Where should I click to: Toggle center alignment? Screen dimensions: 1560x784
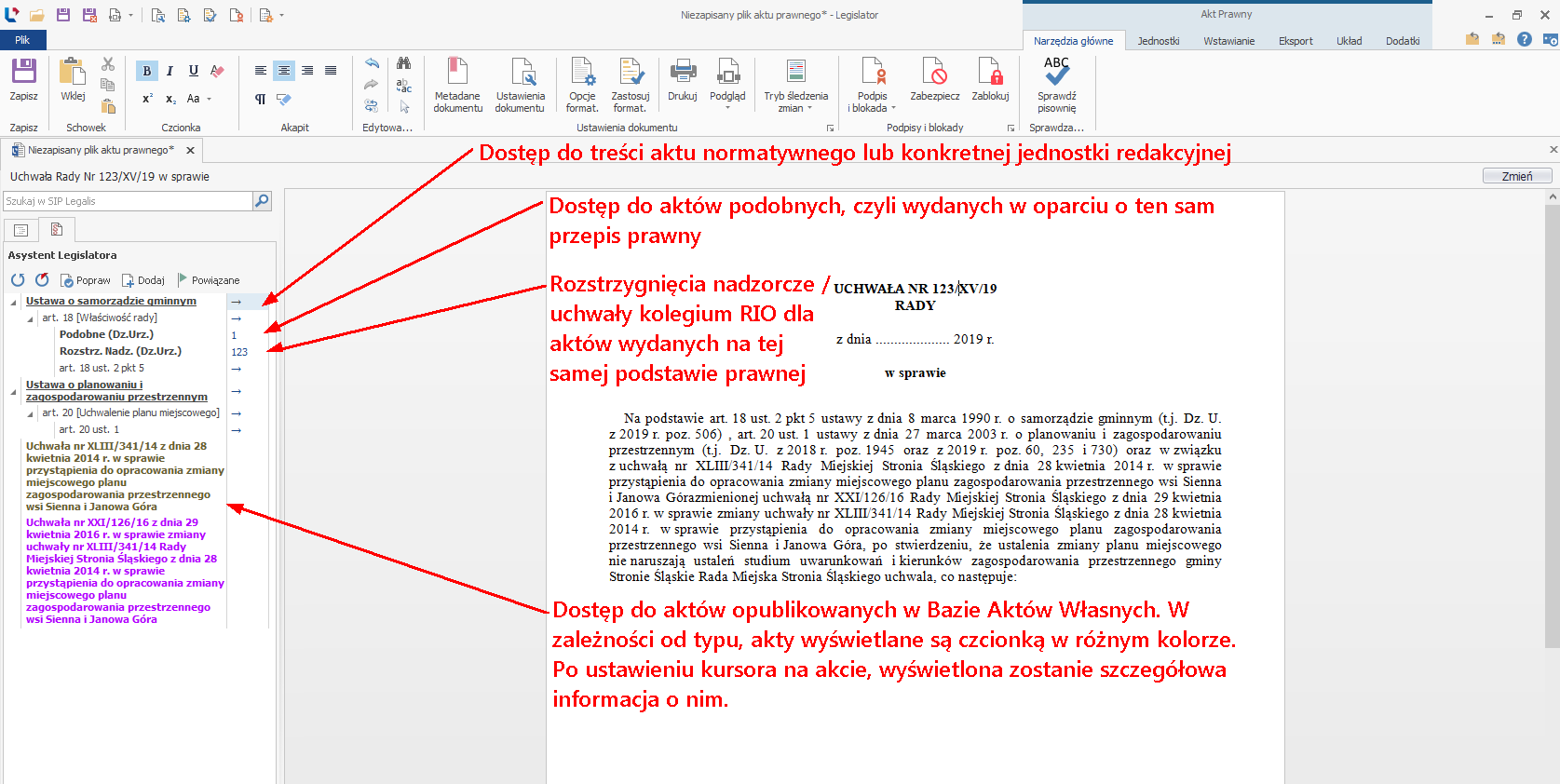[284, 71]
